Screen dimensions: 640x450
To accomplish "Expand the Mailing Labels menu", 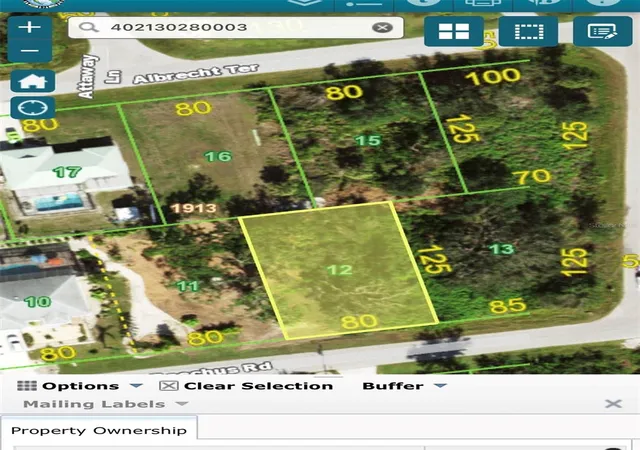I will click(105, 404).
